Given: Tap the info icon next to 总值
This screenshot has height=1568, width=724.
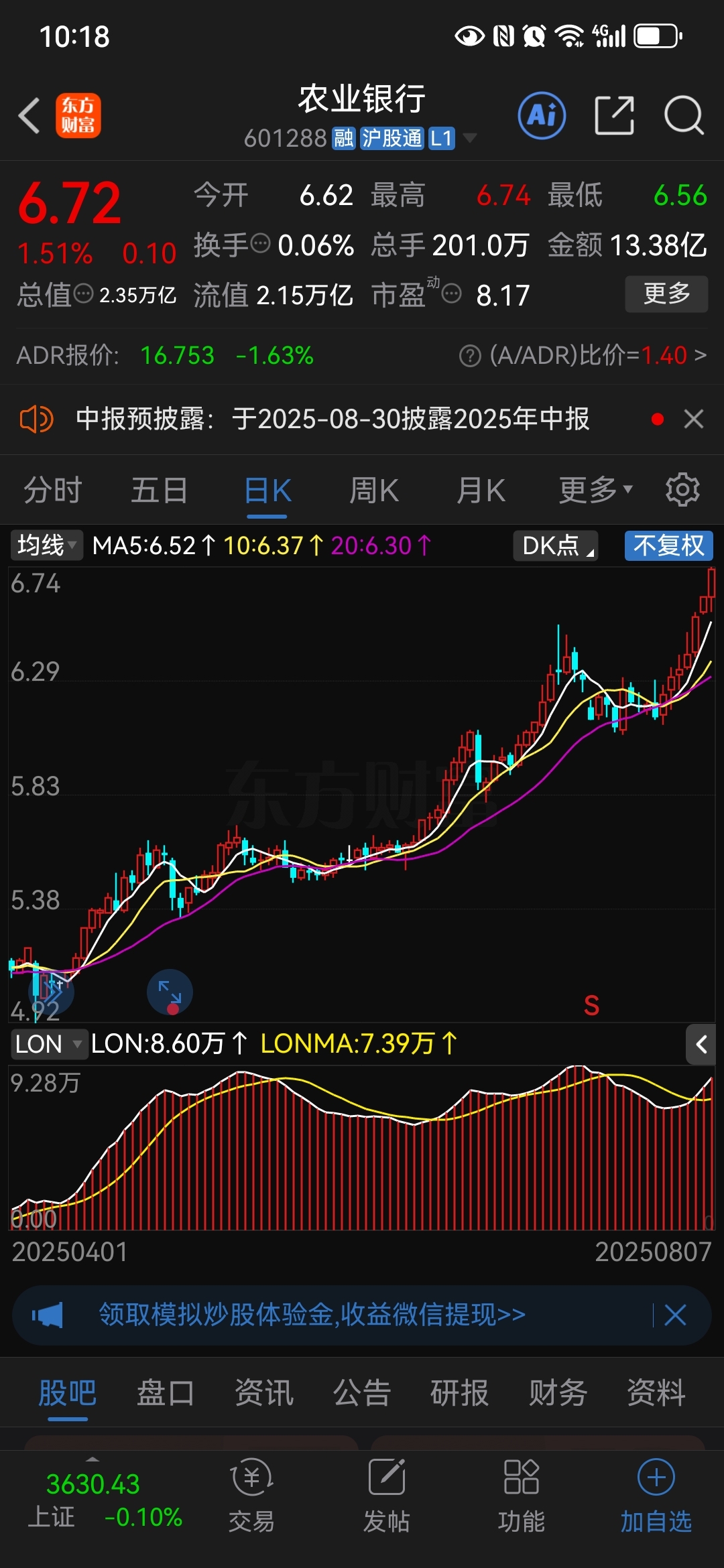Looking at the screenshot, I should pyautogui.click(x=83, y=293).
